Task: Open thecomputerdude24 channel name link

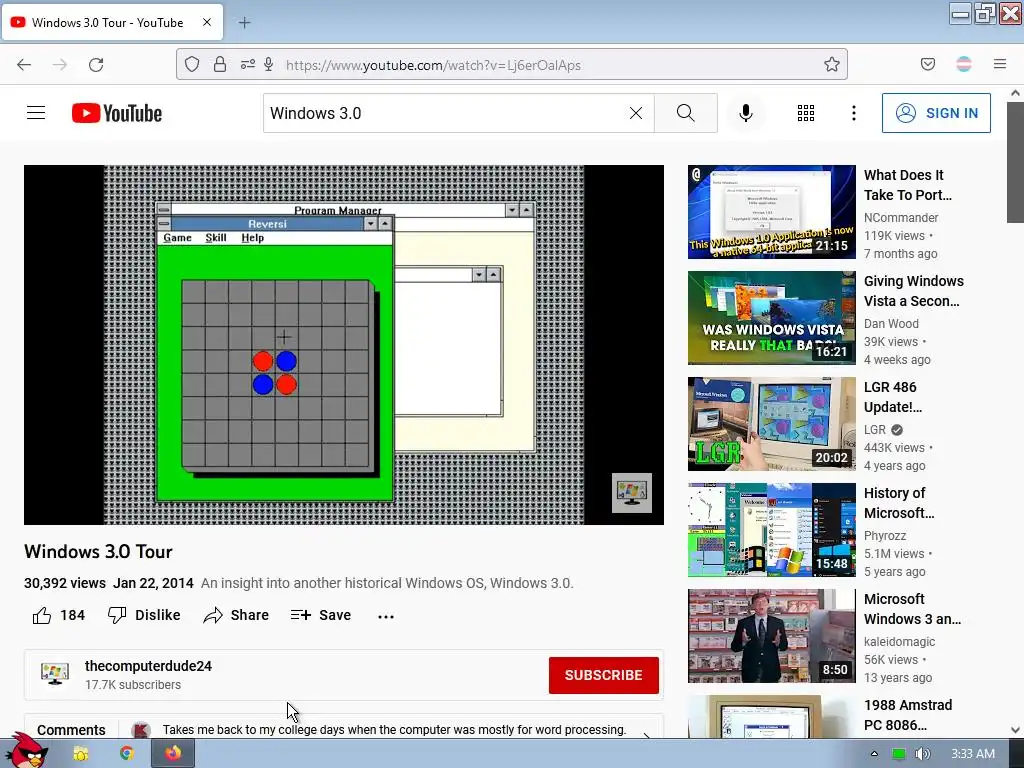Action: coord(148,666)
